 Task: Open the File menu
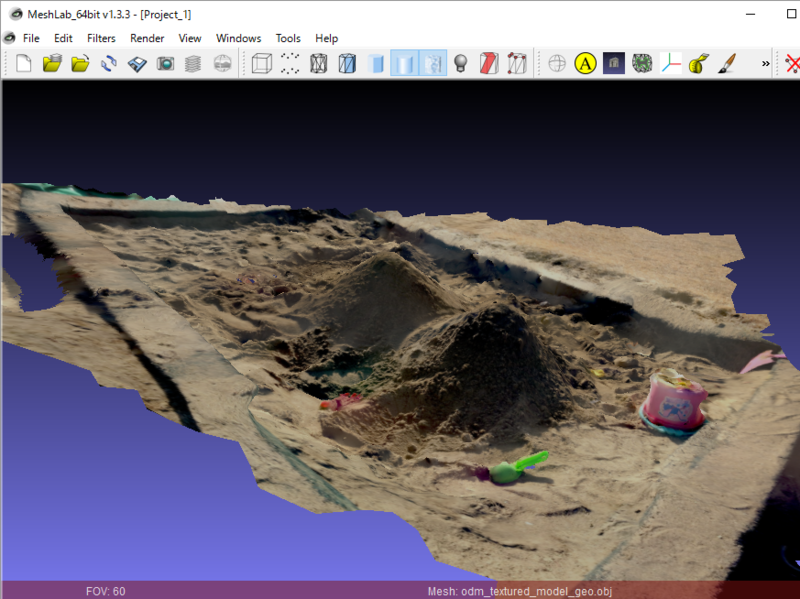click(31, 38)
